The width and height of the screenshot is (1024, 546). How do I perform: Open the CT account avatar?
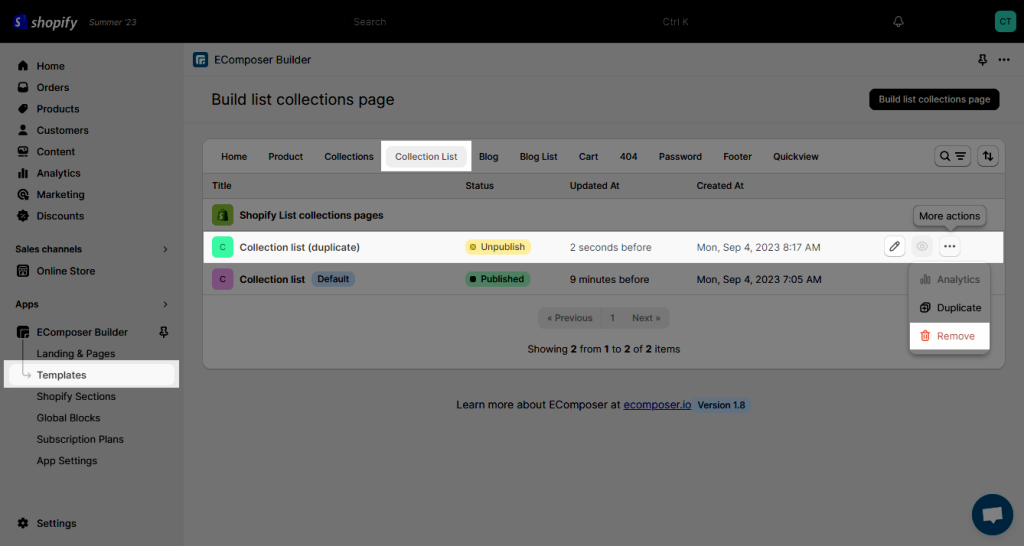[1005, 22]
